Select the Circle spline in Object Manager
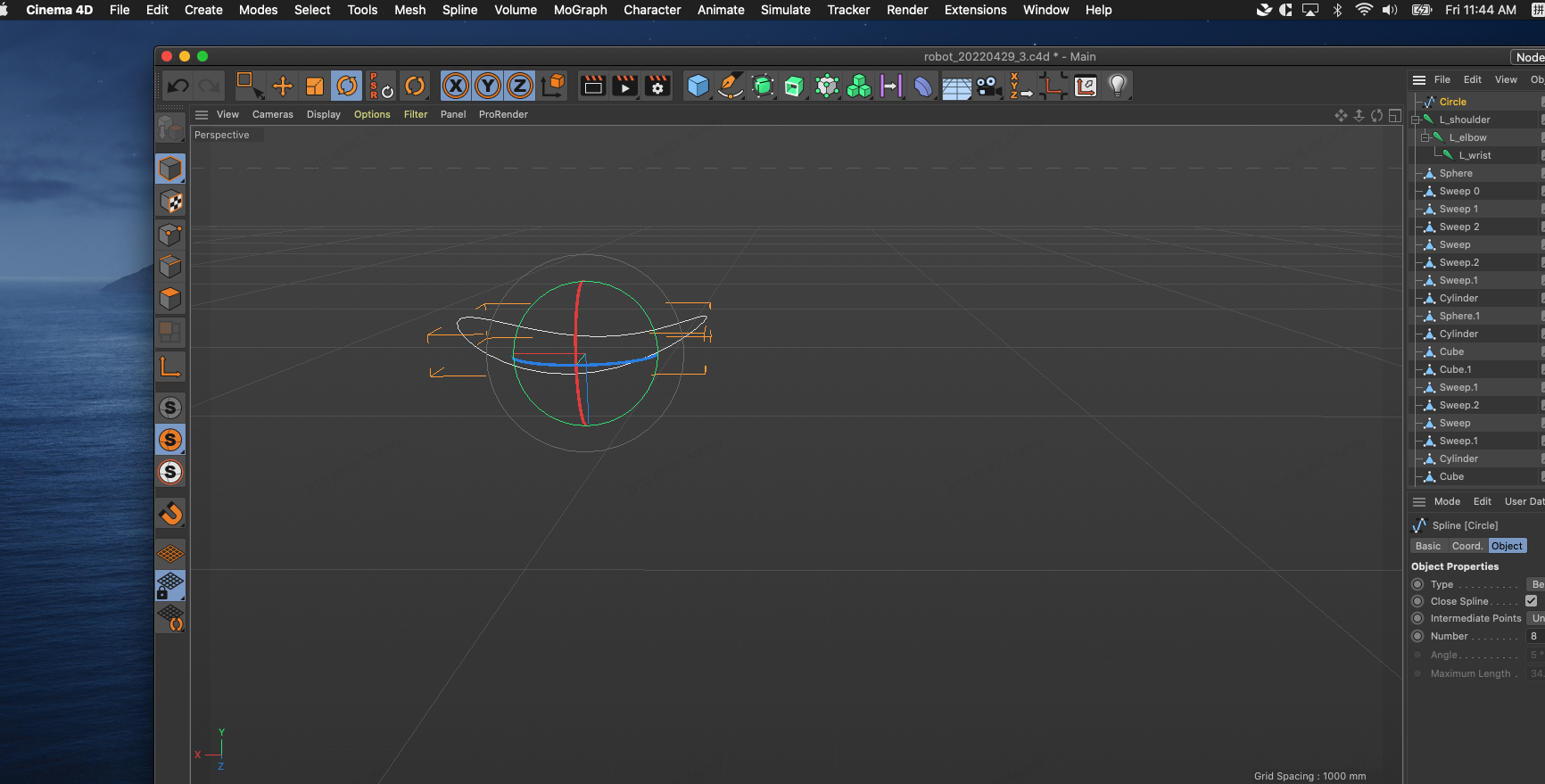This screenshot has height=784, width=1545. pos(1452,102)
